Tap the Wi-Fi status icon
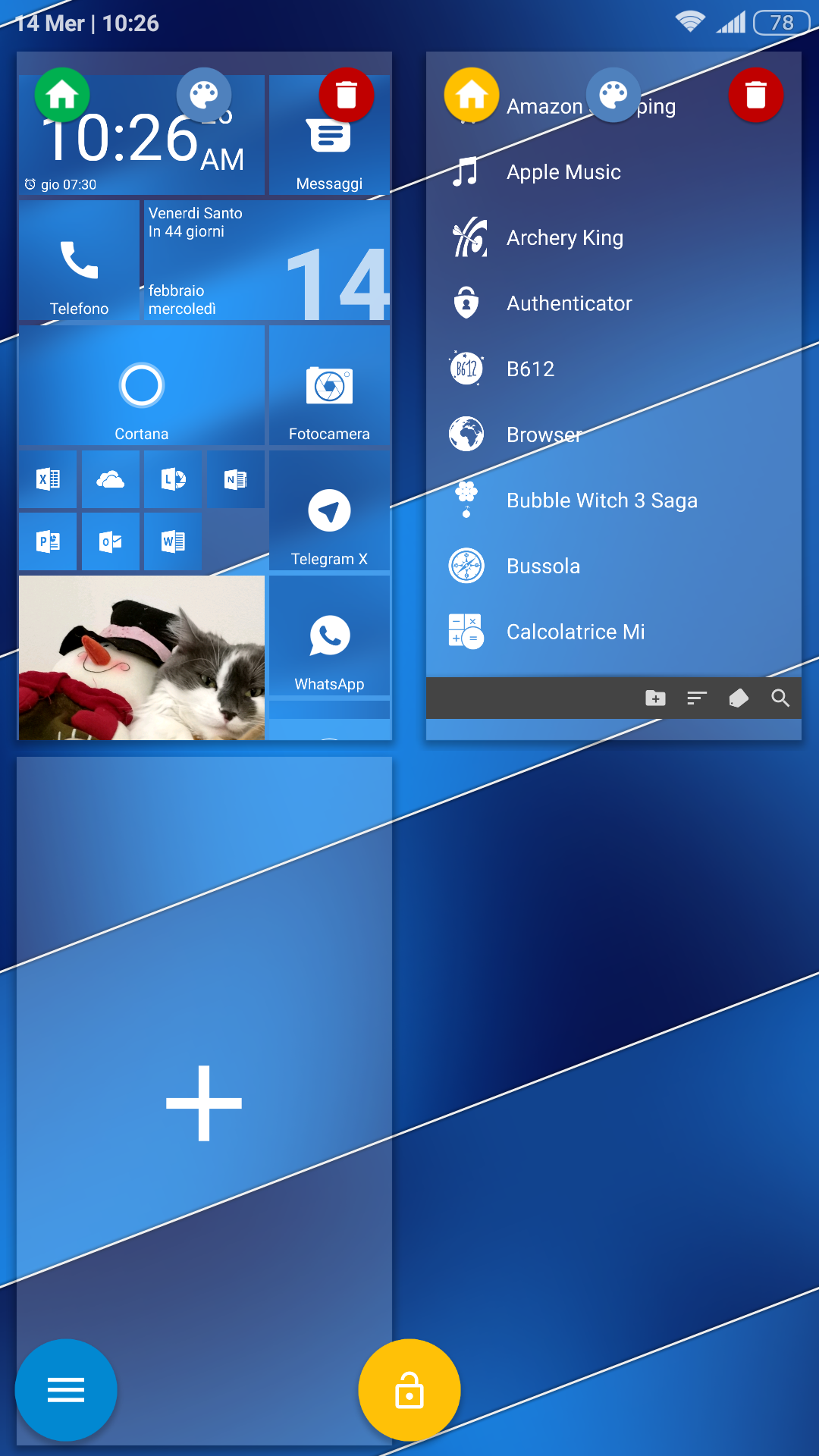Screen dimensions: 819x1456 (690, 22)
